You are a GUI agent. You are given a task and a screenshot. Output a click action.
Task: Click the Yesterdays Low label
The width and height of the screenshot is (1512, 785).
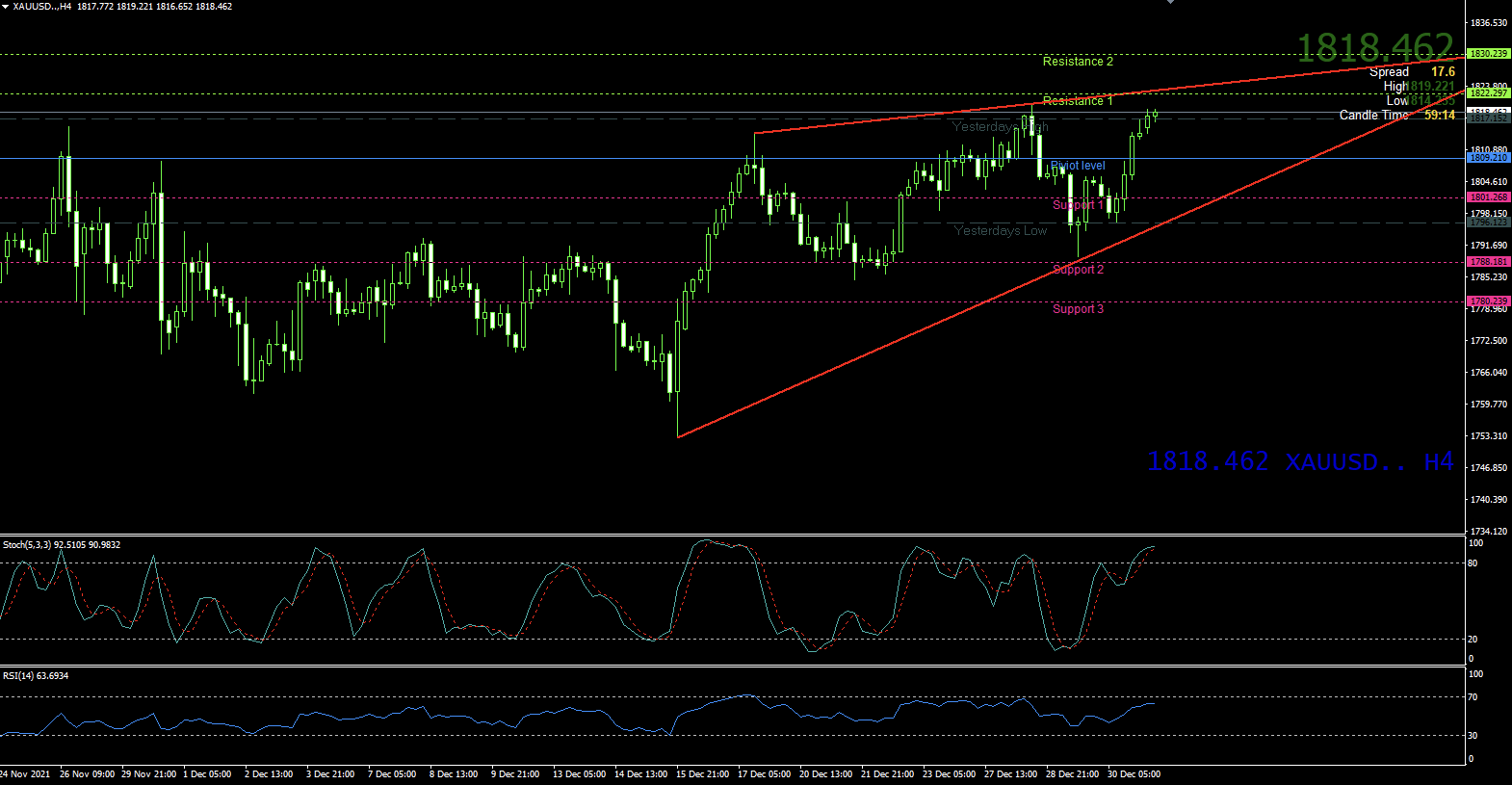[1000, 231]
